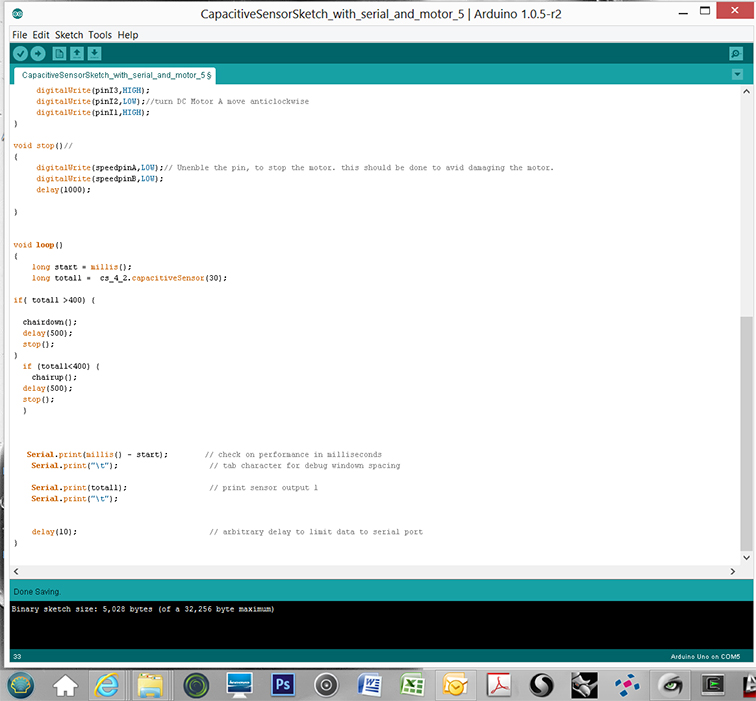The image size is (756, 701).
Task: Click the rhinoceros icon in taskbar
Action: click(584, 685)
